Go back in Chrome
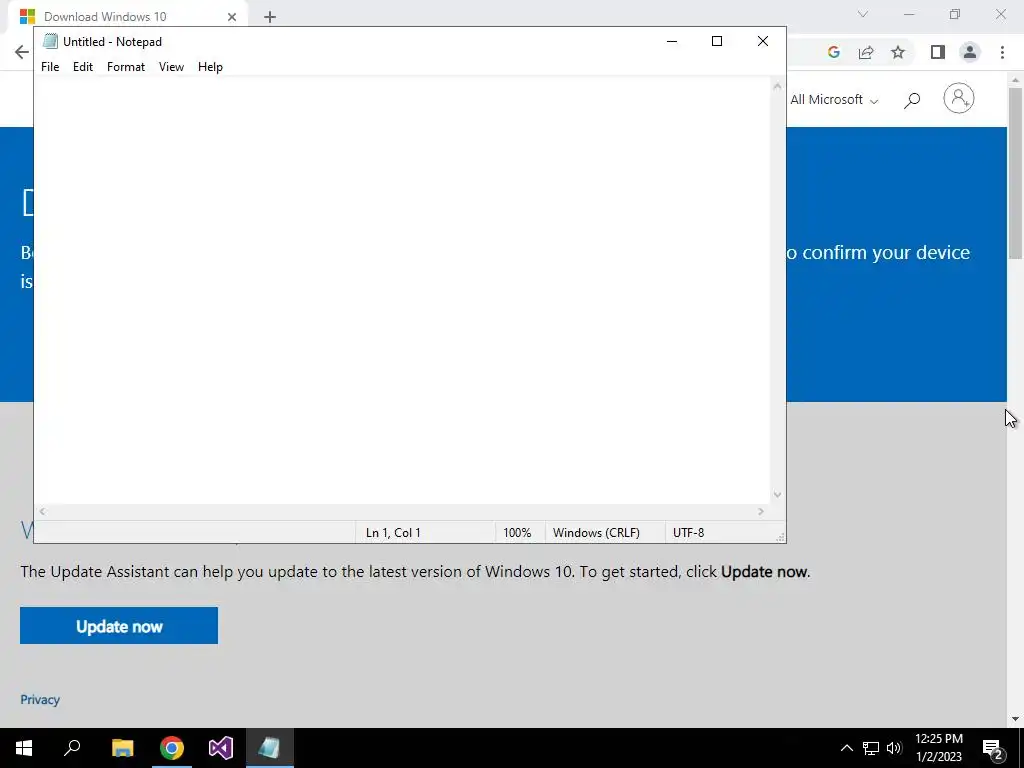 (22, 52)
